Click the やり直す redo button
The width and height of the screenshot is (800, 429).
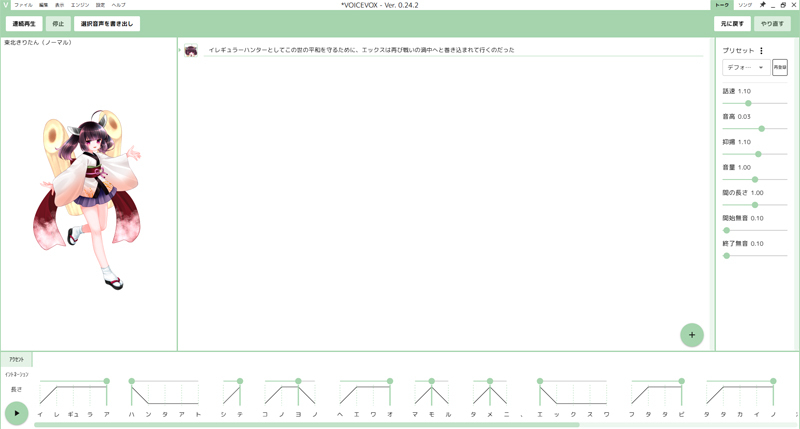point(772,23)
